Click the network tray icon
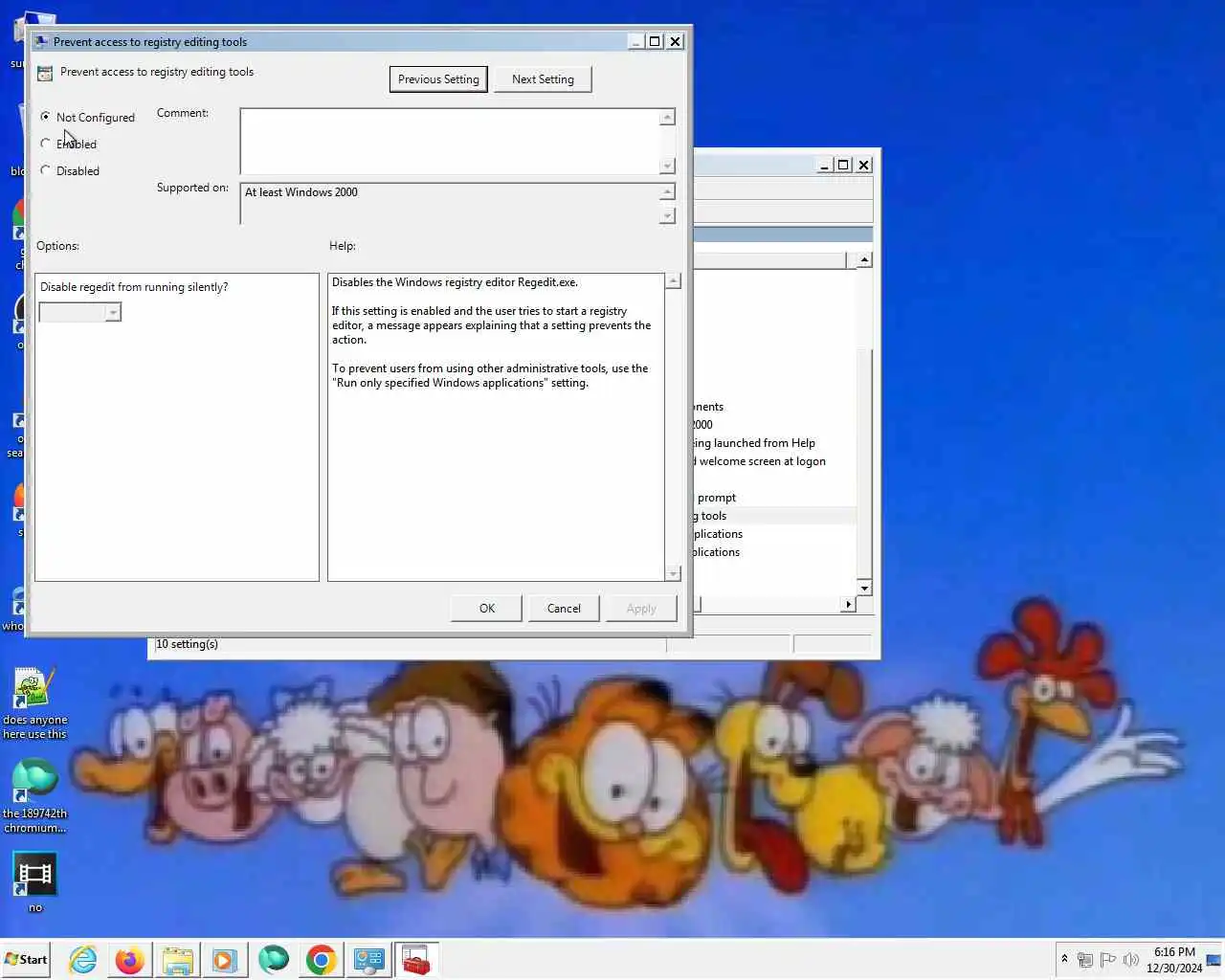 pos(1085,959)
